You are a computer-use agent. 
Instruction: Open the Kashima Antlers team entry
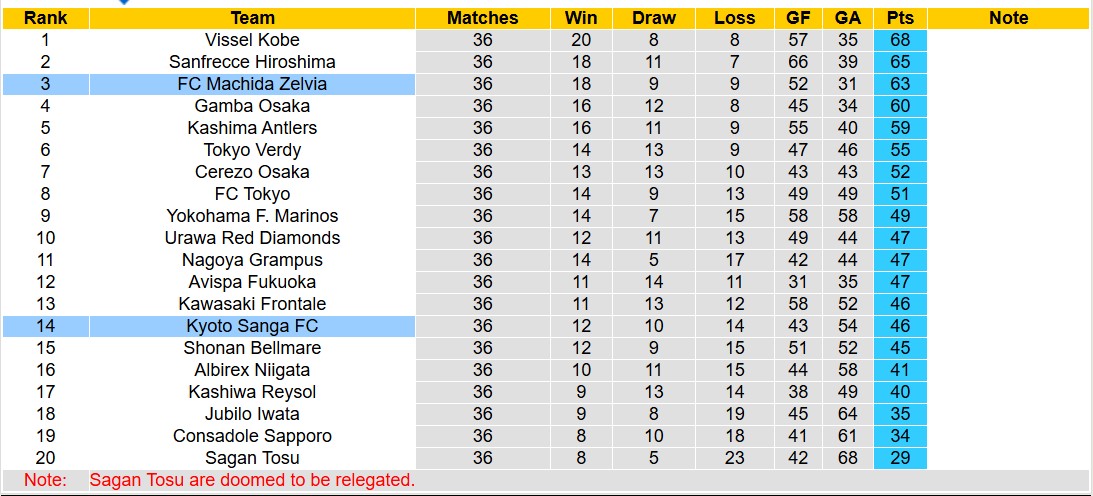pos(252,128)
